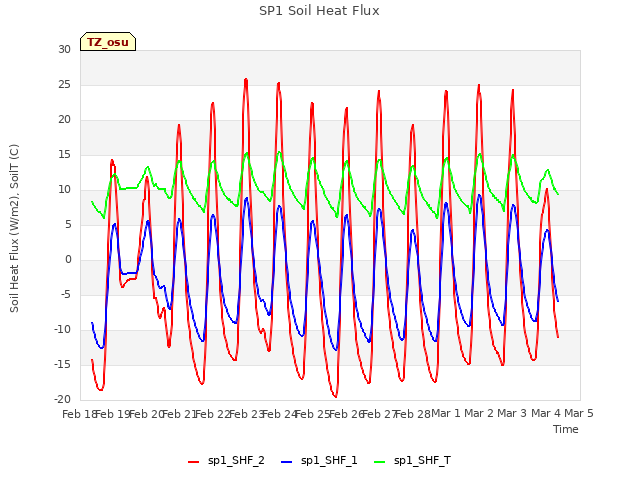Click the Mar 3 x-axis tick label
This screenshot has width=640, height=480.
pos(512,413)
